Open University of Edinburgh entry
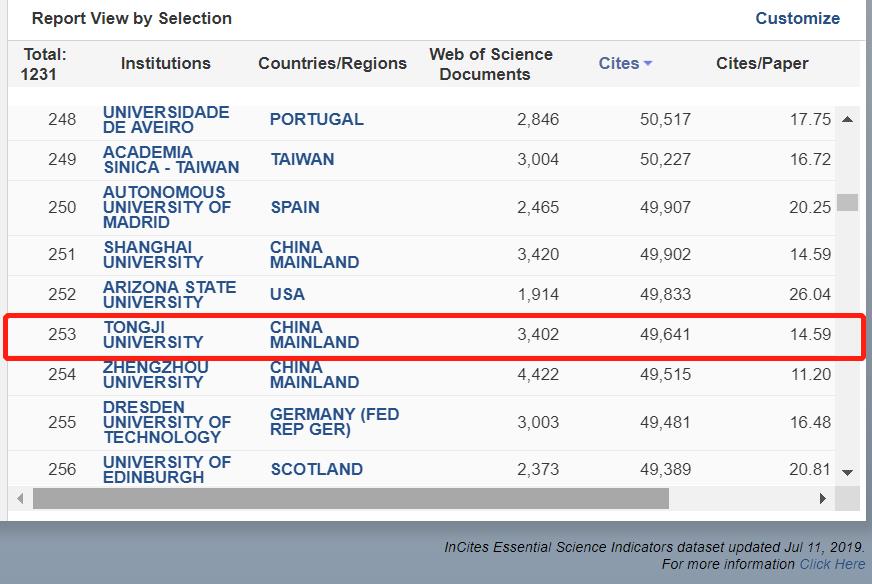 (167, 469)
